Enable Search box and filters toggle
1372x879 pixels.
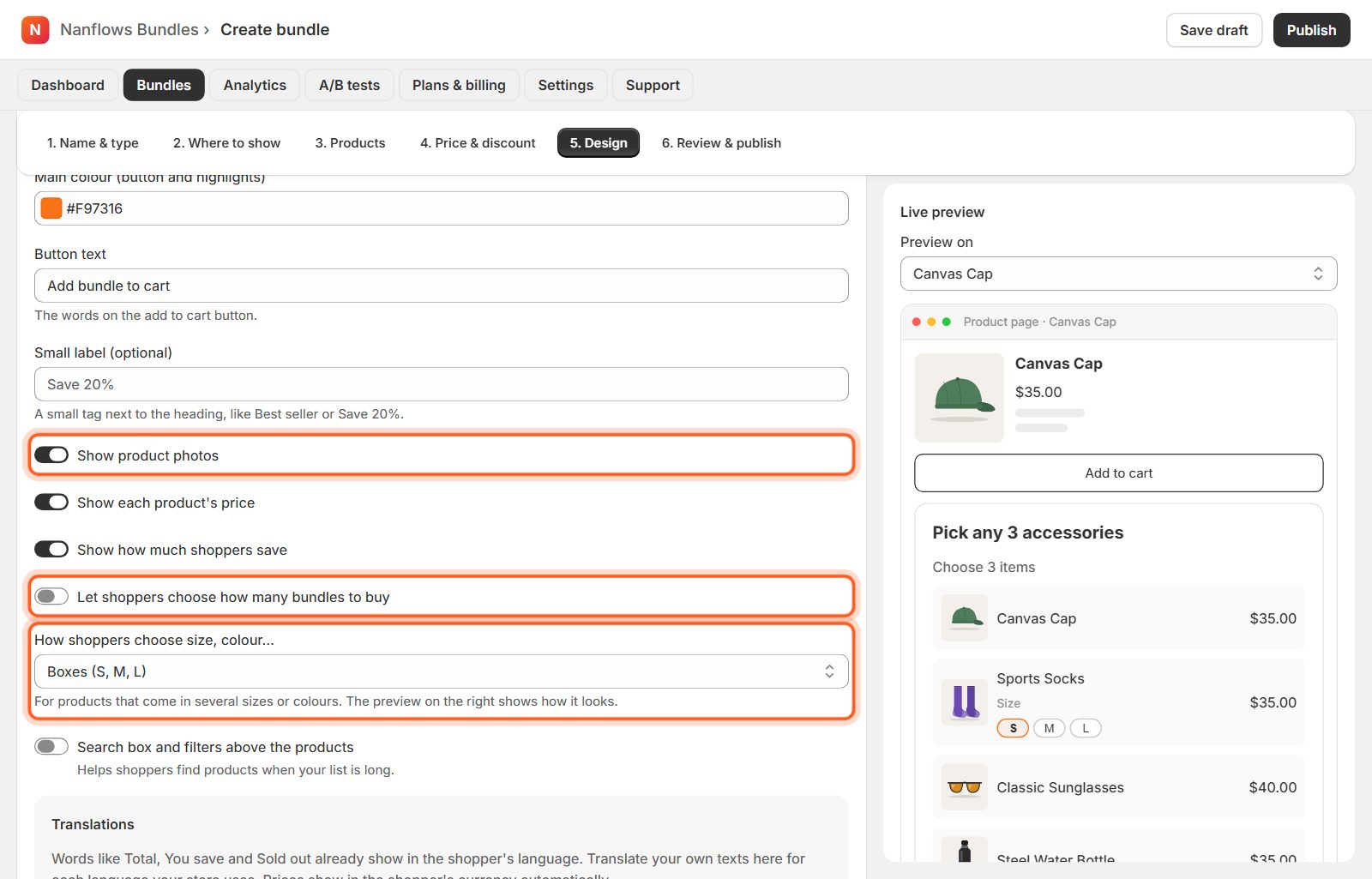tap(51, 747)
